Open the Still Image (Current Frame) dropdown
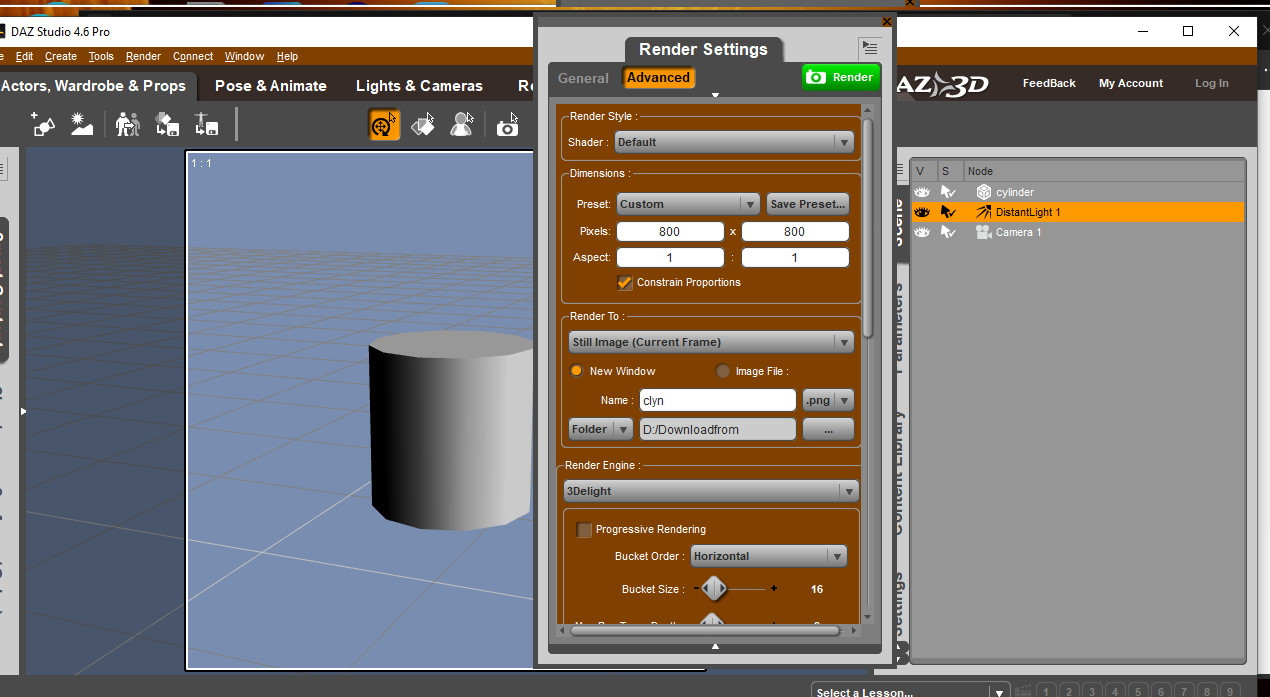This screenshot has height=697, width=1270. (711, 342)
